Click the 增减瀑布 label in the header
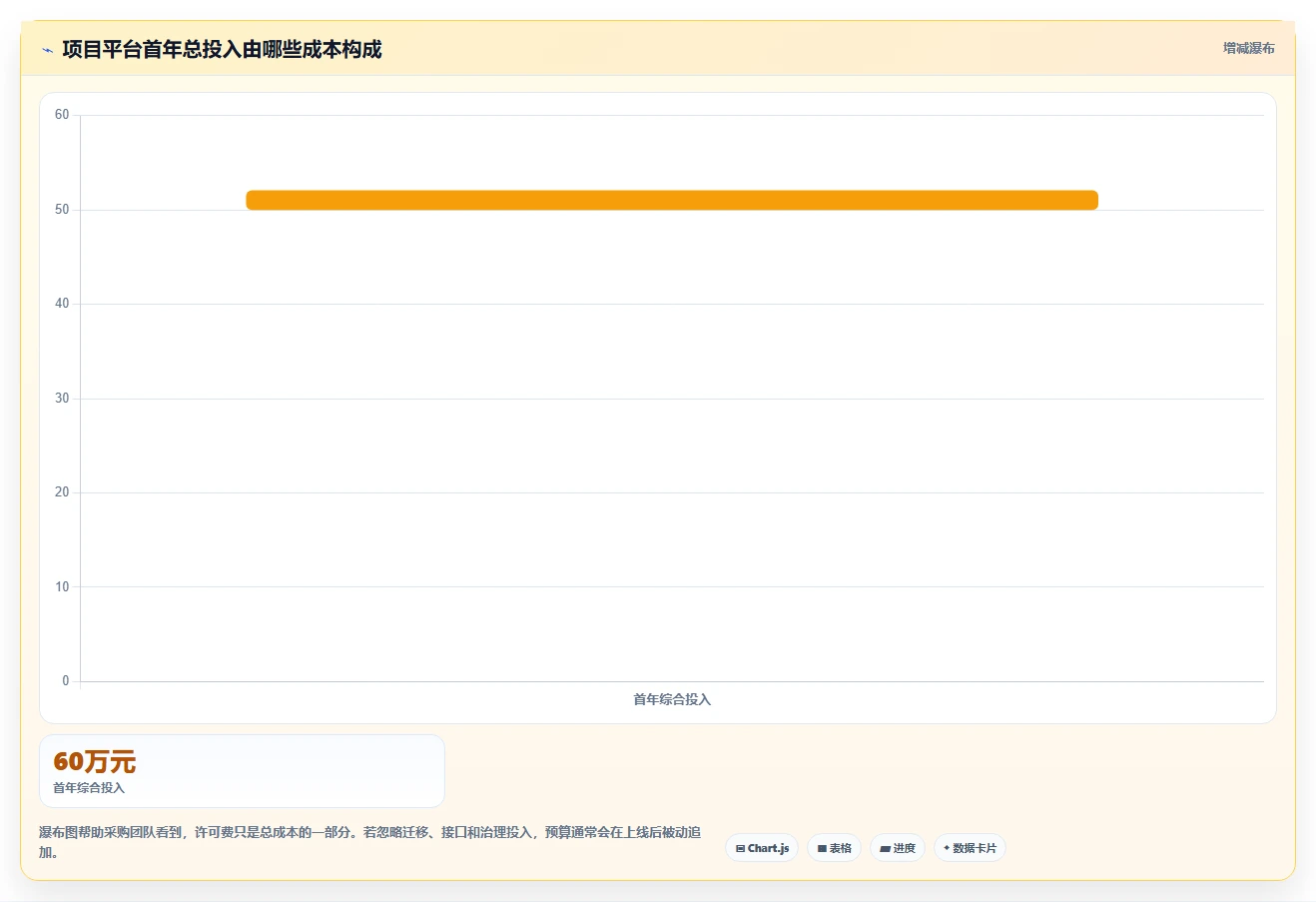 [1249, 48]
